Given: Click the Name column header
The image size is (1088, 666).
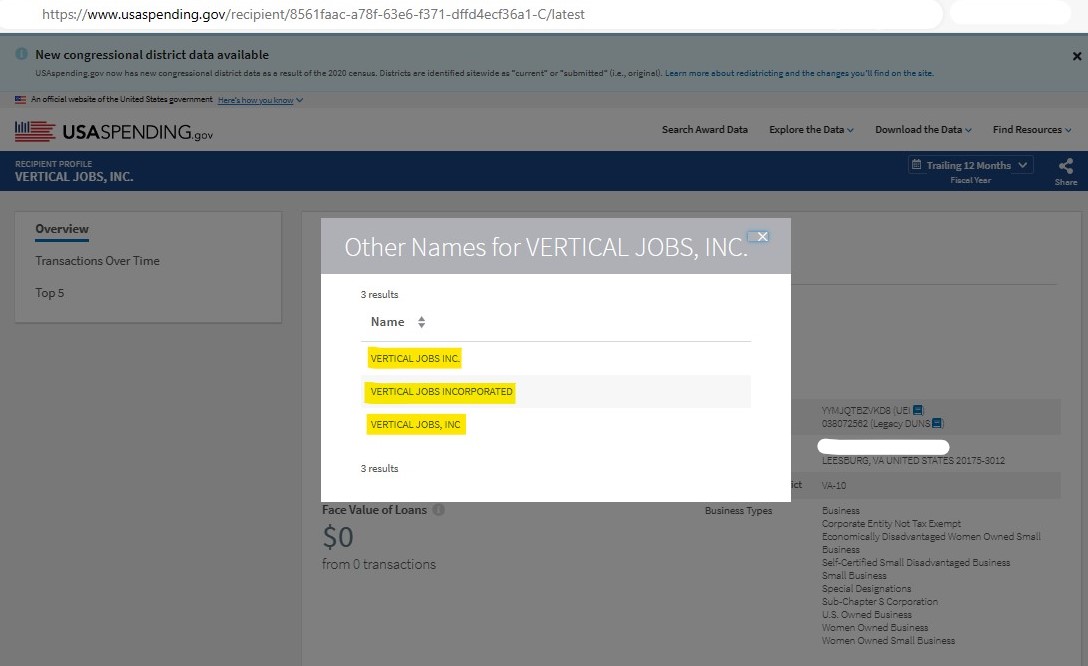Looking at the screenshot, I should click(387, 322).
